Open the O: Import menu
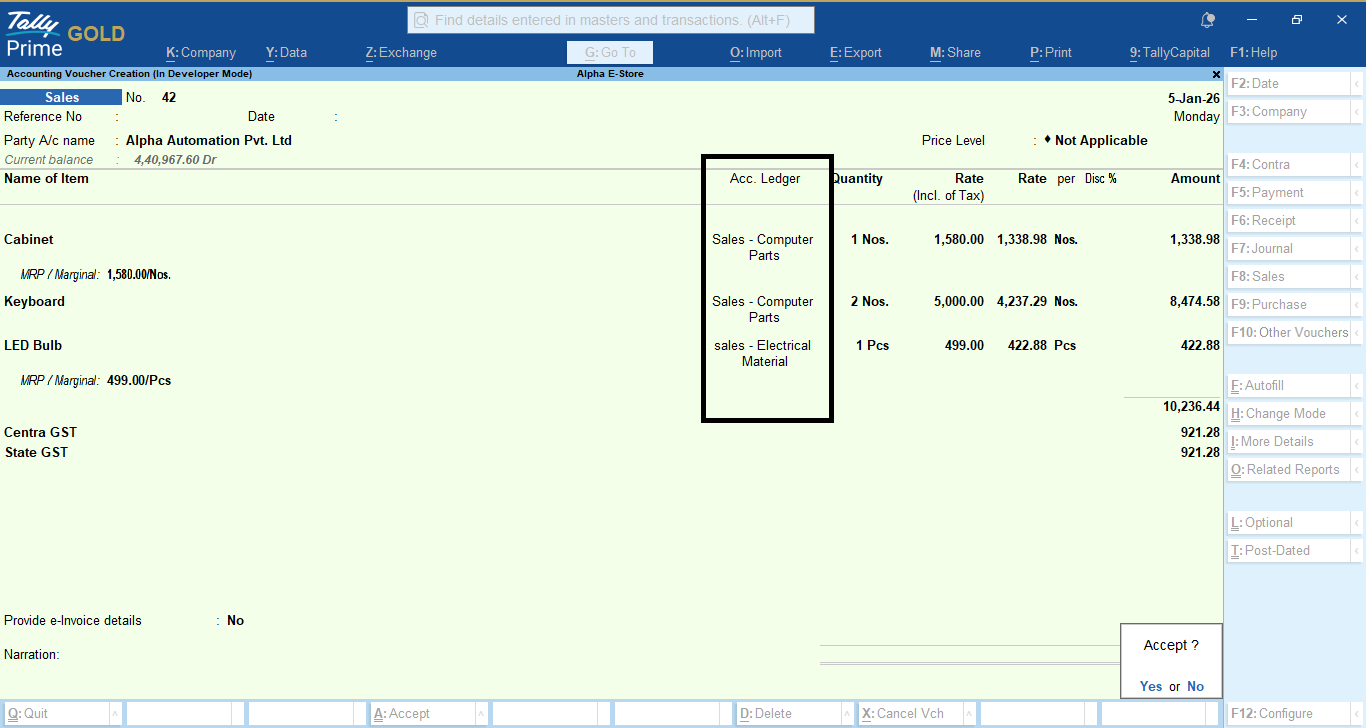 point(756,53)
